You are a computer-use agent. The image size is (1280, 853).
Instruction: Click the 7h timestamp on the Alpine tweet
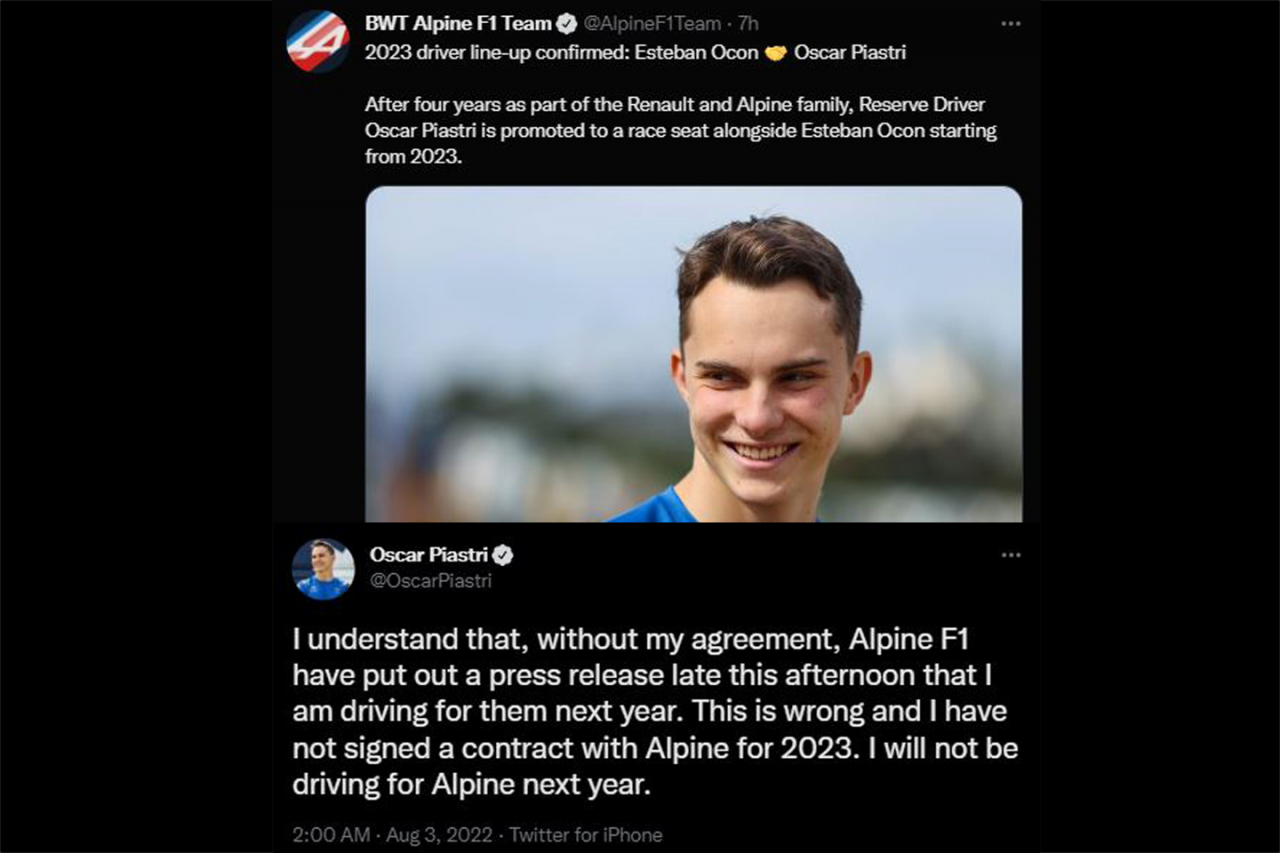tap(749, 24)
